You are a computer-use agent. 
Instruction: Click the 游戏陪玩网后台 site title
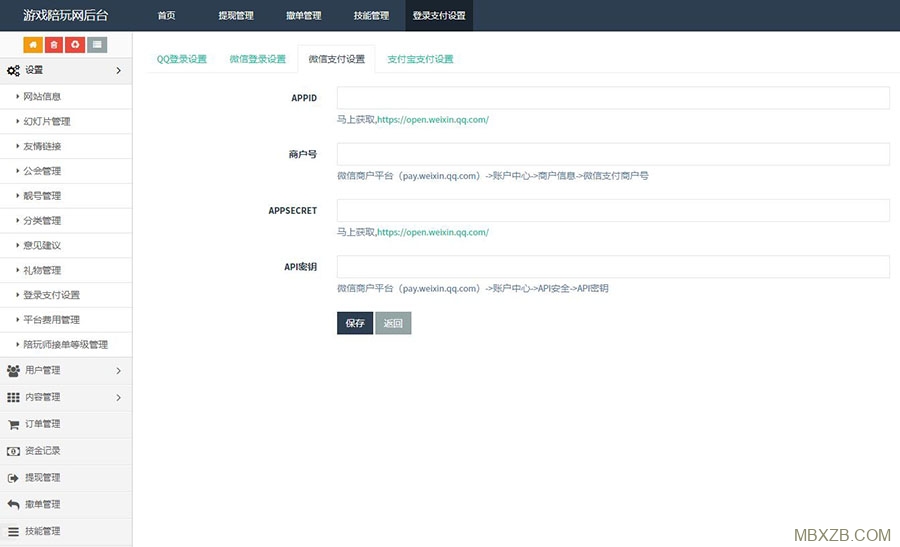(x=65, y=15)
